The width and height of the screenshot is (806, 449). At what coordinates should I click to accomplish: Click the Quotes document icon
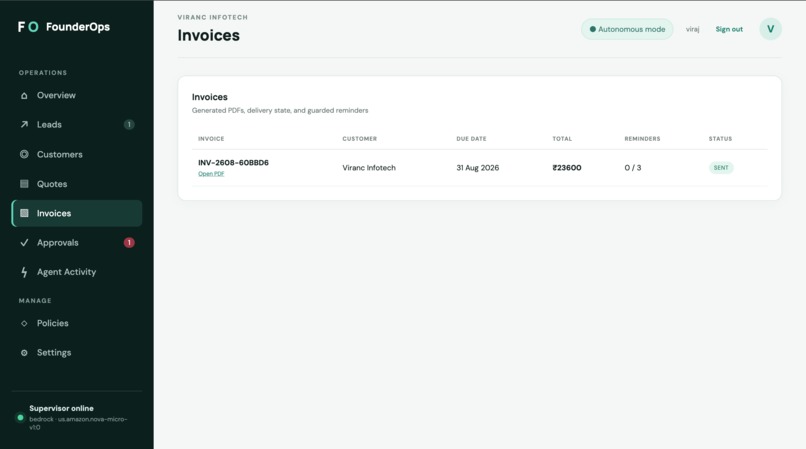(x=24, y=184)
